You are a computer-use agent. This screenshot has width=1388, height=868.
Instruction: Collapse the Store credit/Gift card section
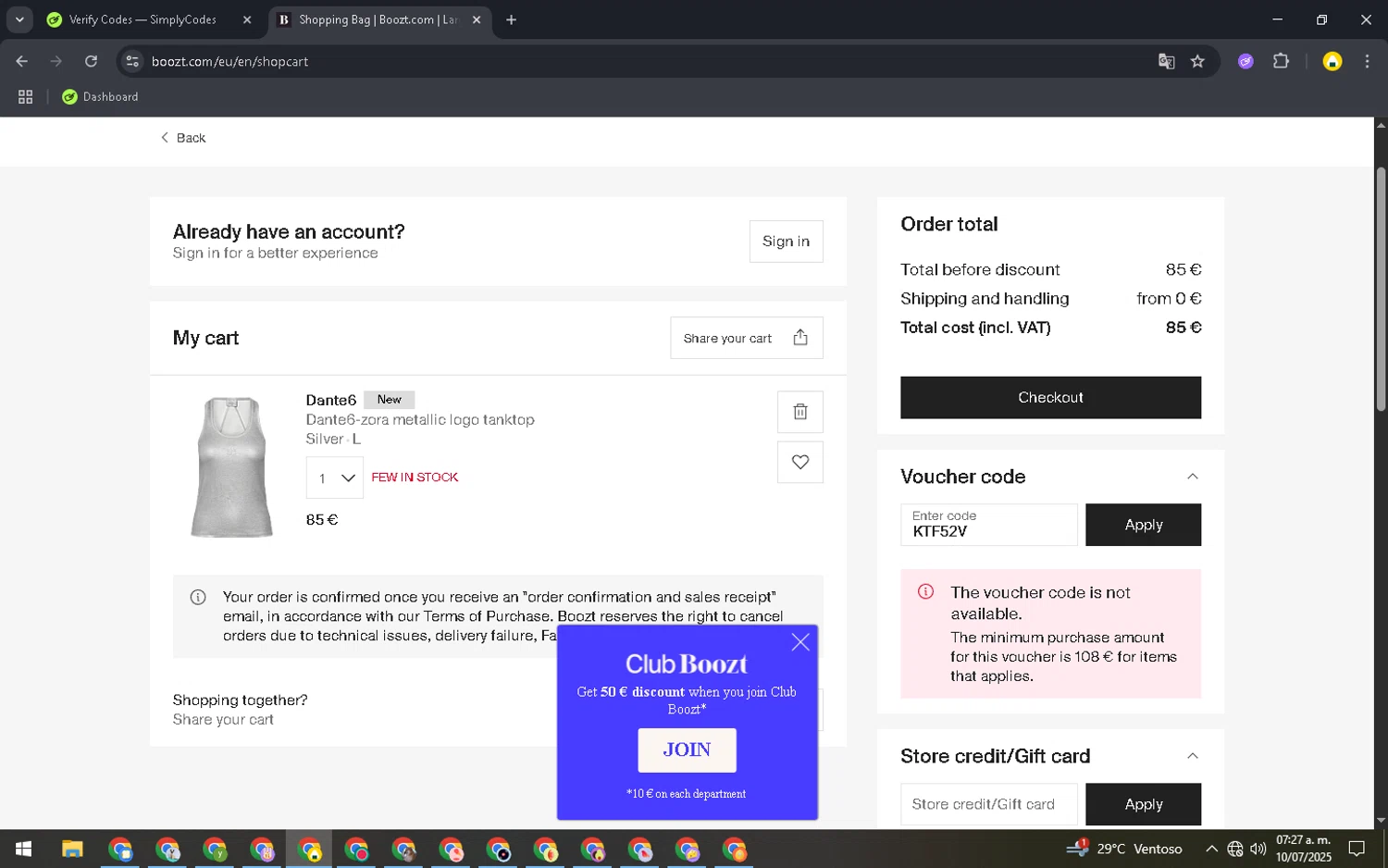[1192, 756]
